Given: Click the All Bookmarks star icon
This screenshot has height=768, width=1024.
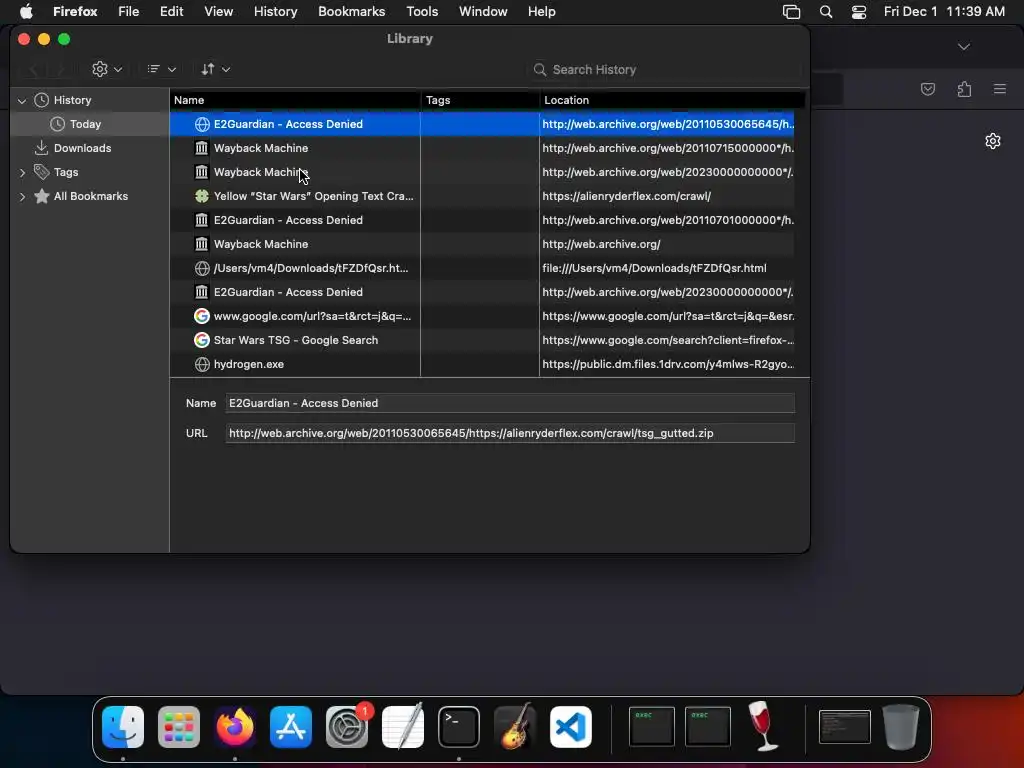Looking at the screenshot, I should [42, 196].
